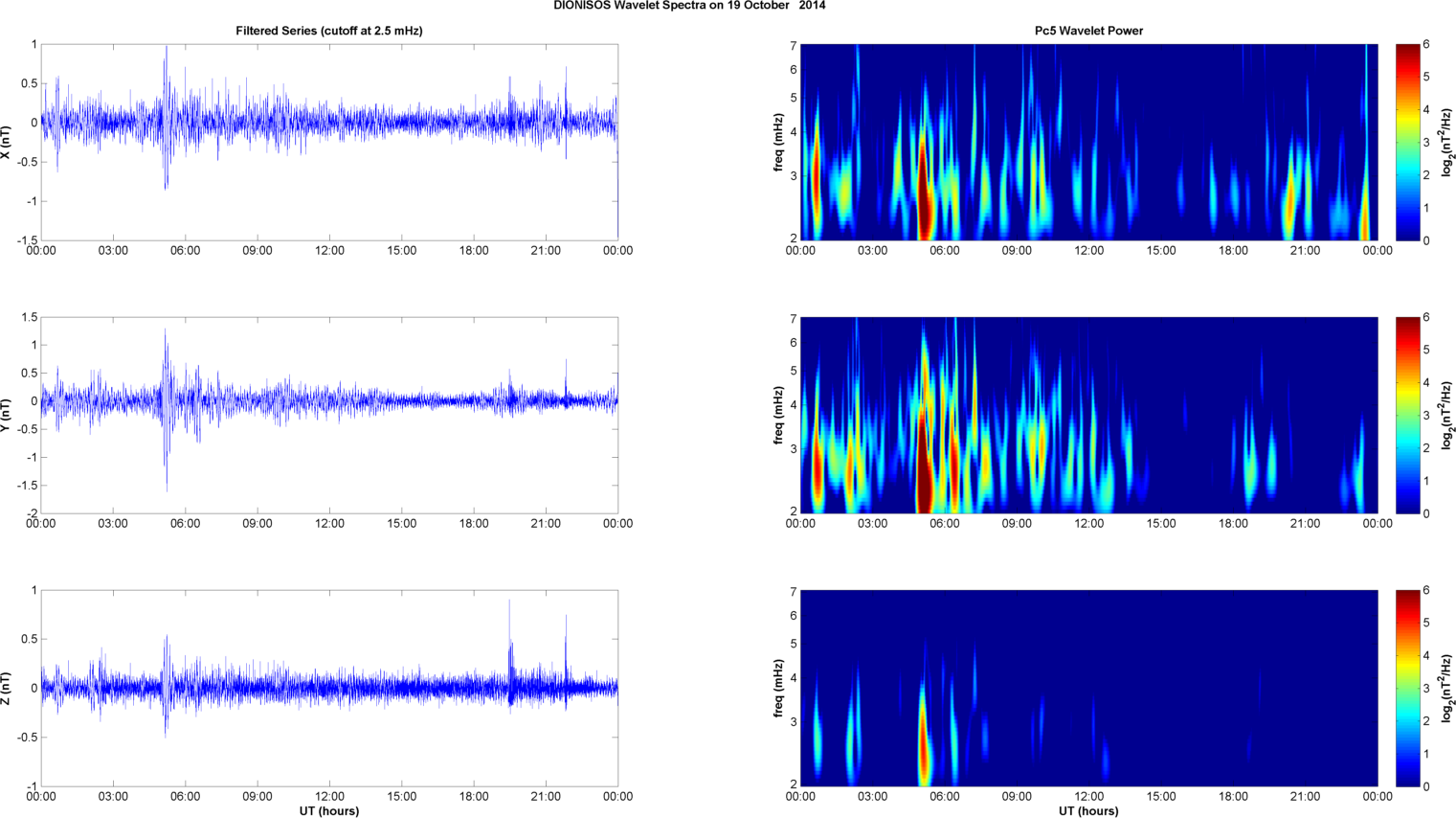Click the '06:00' tick under the X time series
The height and width of the screenshot is (818, 1456).
point(185,251)
